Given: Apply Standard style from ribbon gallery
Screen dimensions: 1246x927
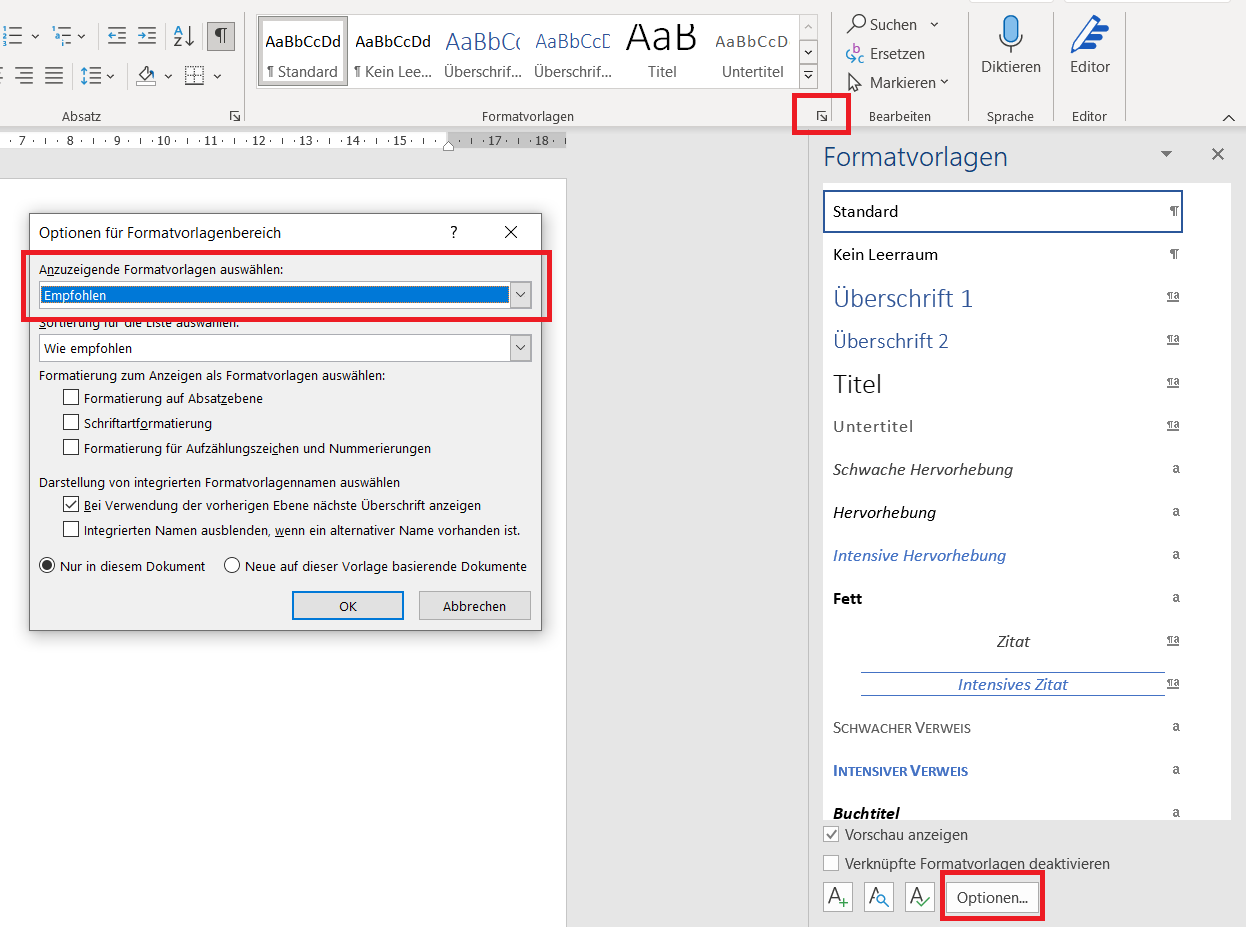Looking at the screenshot, I should click(x=303, y=52).
